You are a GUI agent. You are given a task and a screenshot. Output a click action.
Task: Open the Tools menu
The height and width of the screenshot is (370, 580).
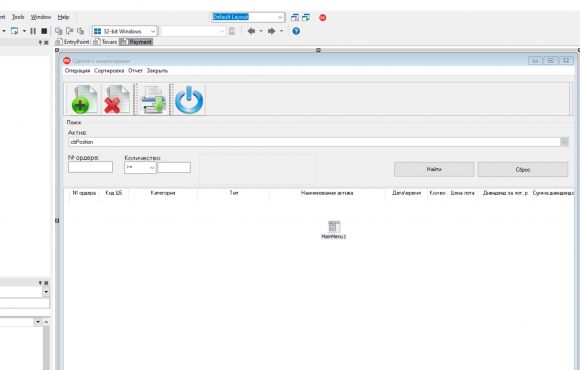tap(18, 17)
